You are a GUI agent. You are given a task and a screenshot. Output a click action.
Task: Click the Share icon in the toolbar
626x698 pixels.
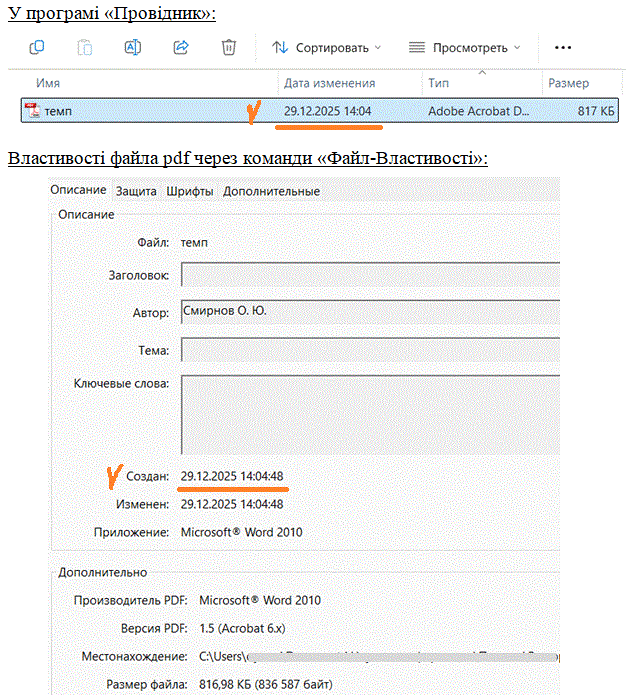(181, 47)
